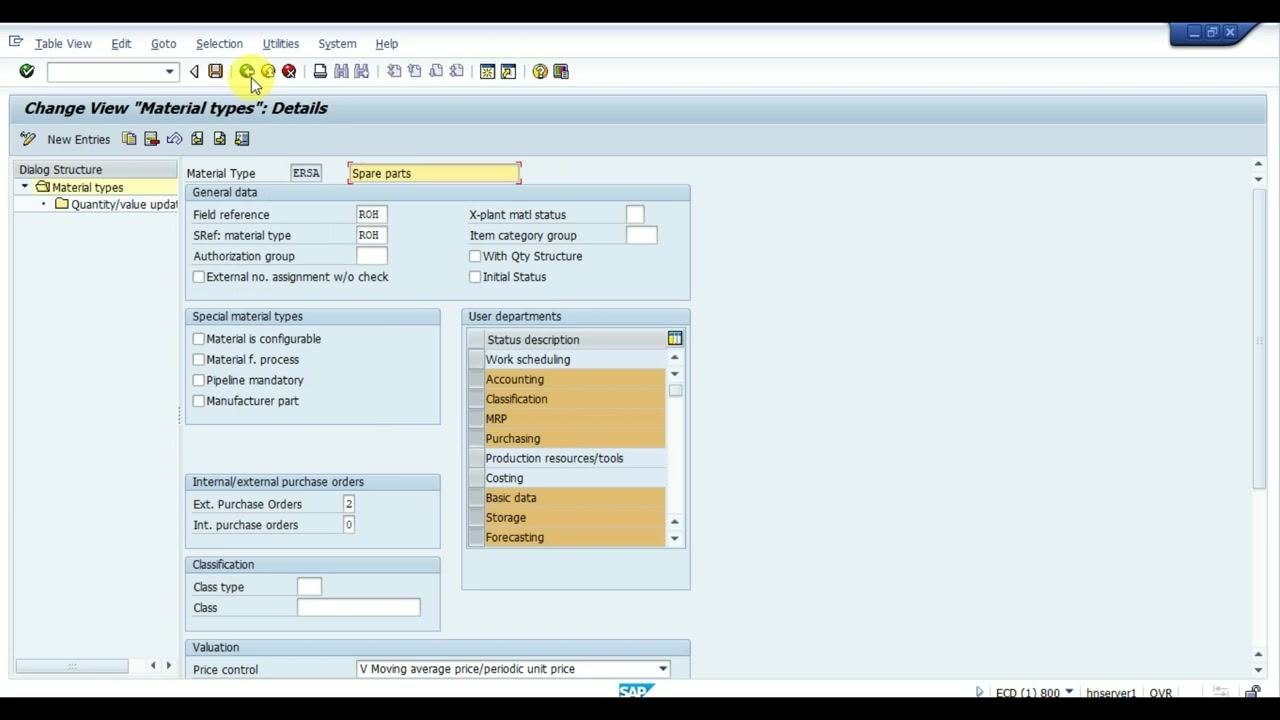Open the Utilities menu
Viewport: 1280px width, 720px height.
pyautogui.click(x=280, y=44)
